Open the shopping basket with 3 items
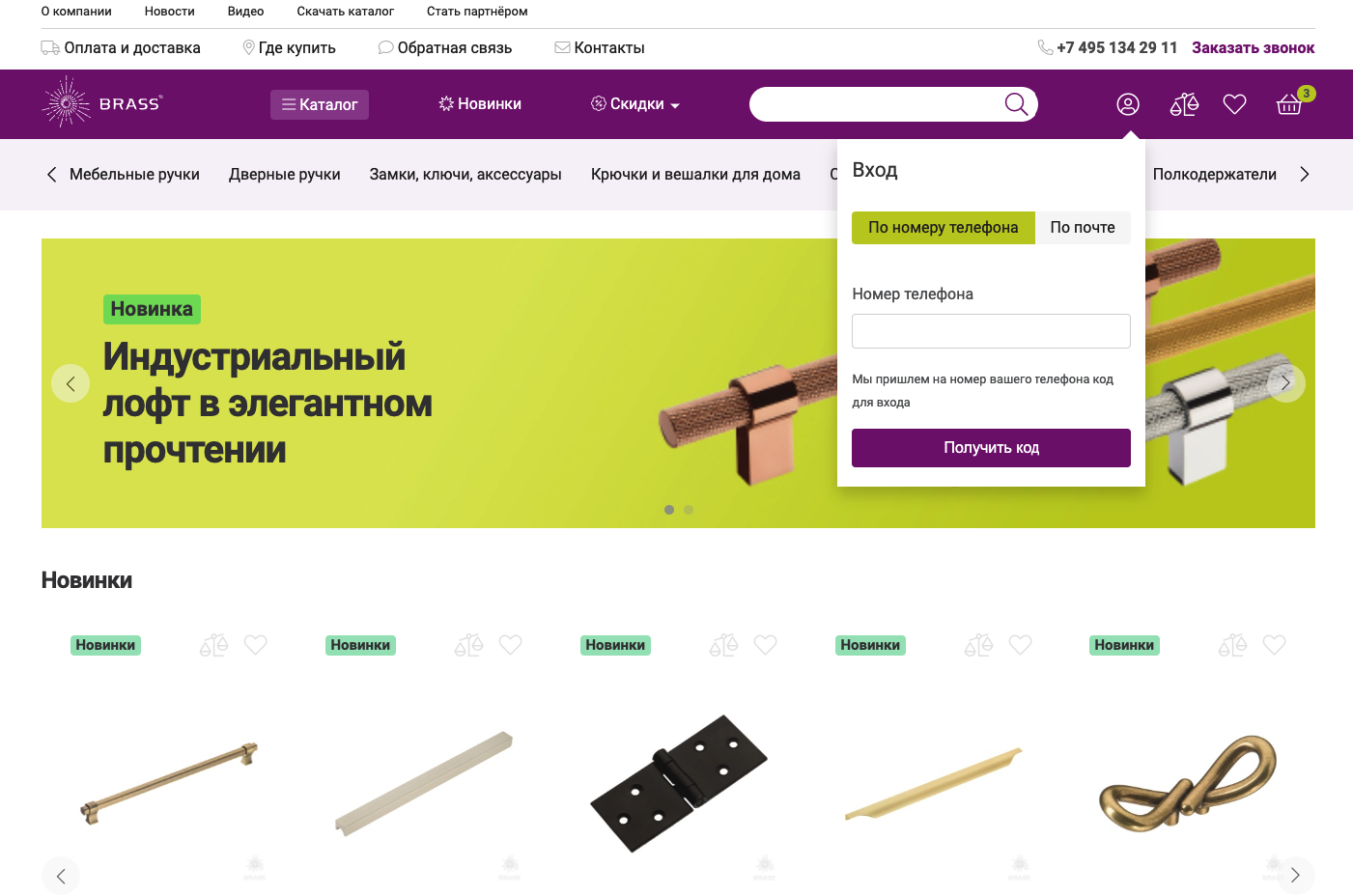Image resolution: width=1353 pixels, height=896 pixels. coord(1290,103)
